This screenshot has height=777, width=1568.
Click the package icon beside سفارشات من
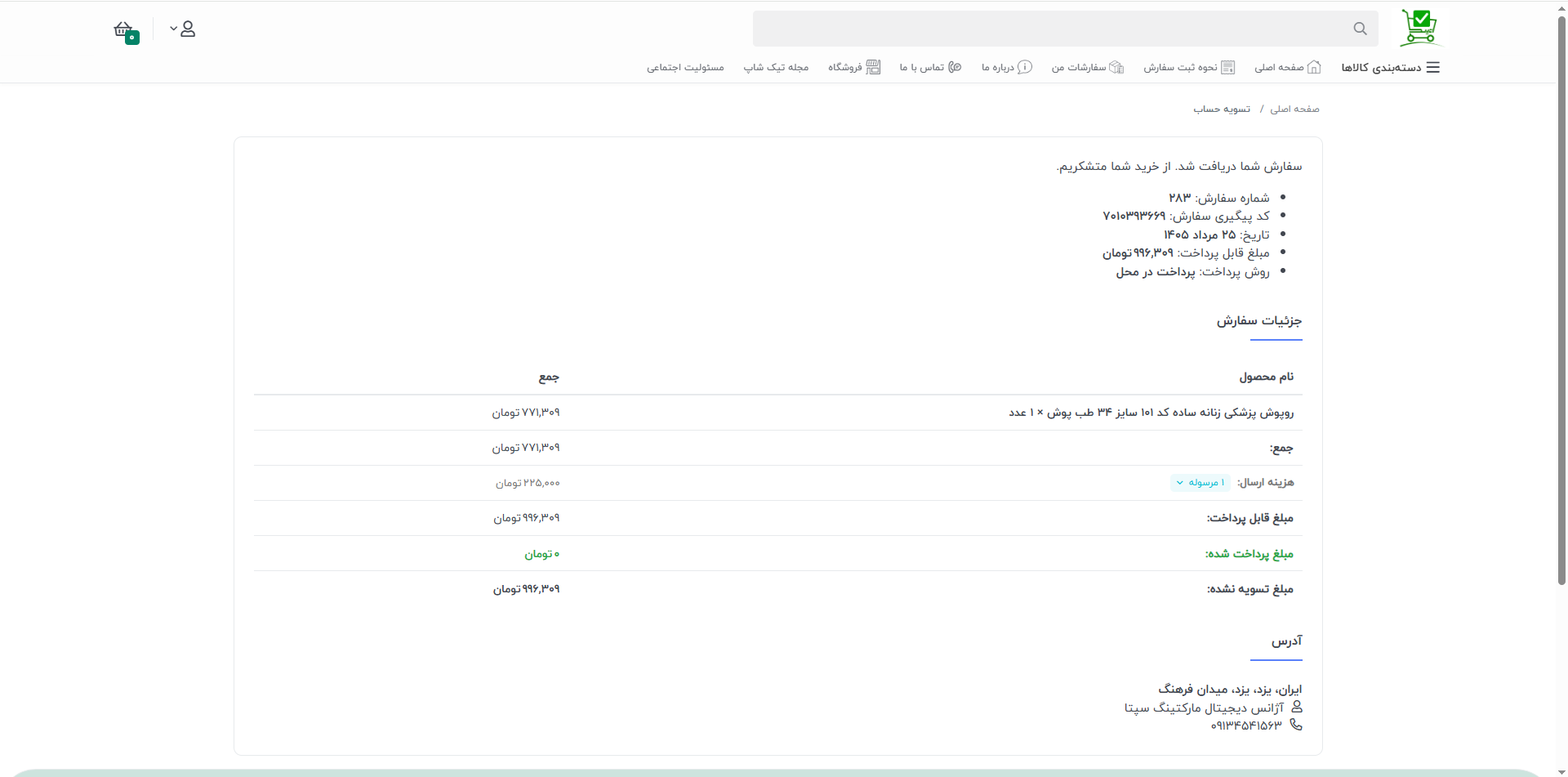(x=1116, y=67)
